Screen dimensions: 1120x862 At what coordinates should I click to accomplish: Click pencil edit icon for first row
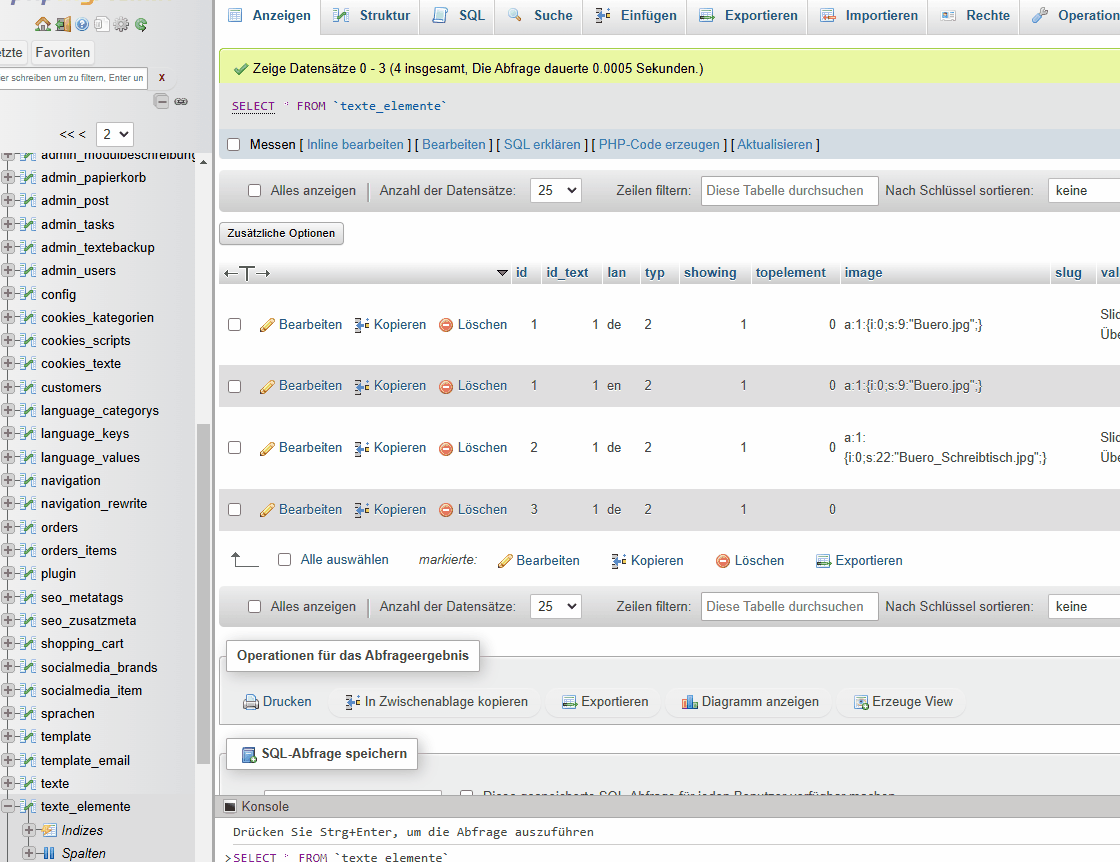click(x=267, y=325)
